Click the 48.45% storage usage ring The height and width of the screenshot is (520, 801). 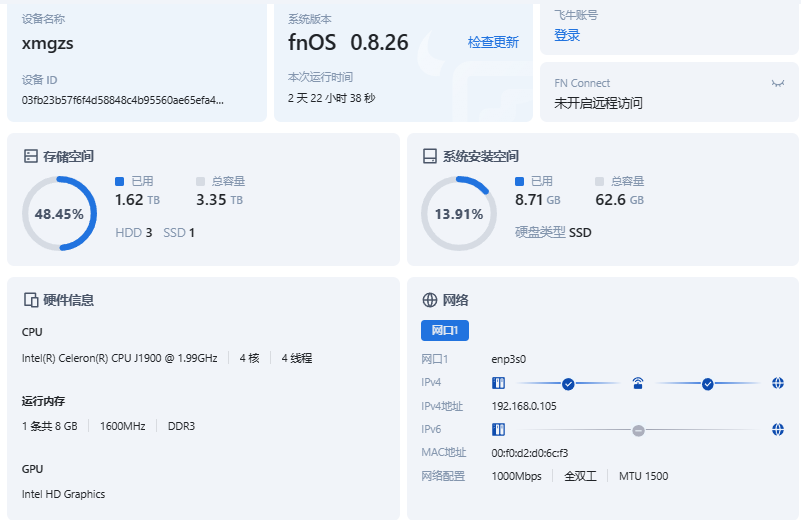(59, 214)
